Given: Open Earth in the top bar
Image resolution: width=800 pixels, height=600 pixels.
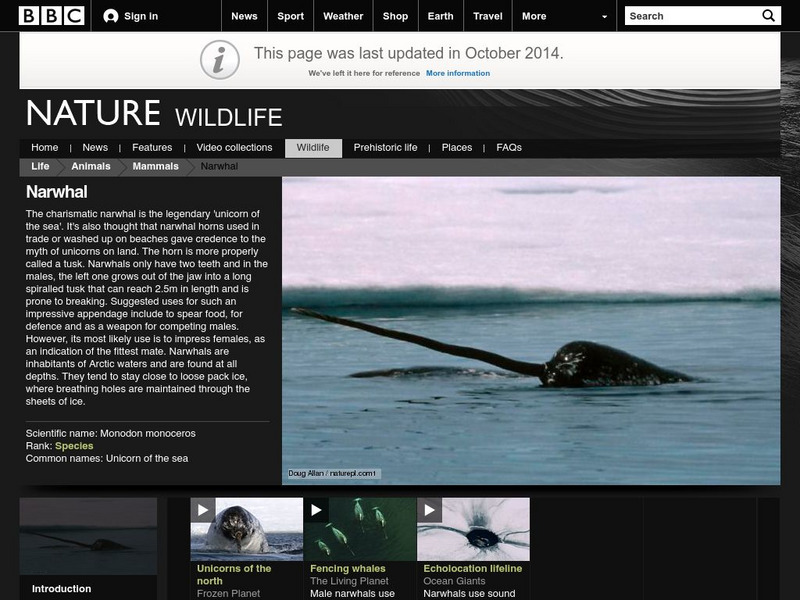Looking at the screenshot, I should [x=440, y=16].
